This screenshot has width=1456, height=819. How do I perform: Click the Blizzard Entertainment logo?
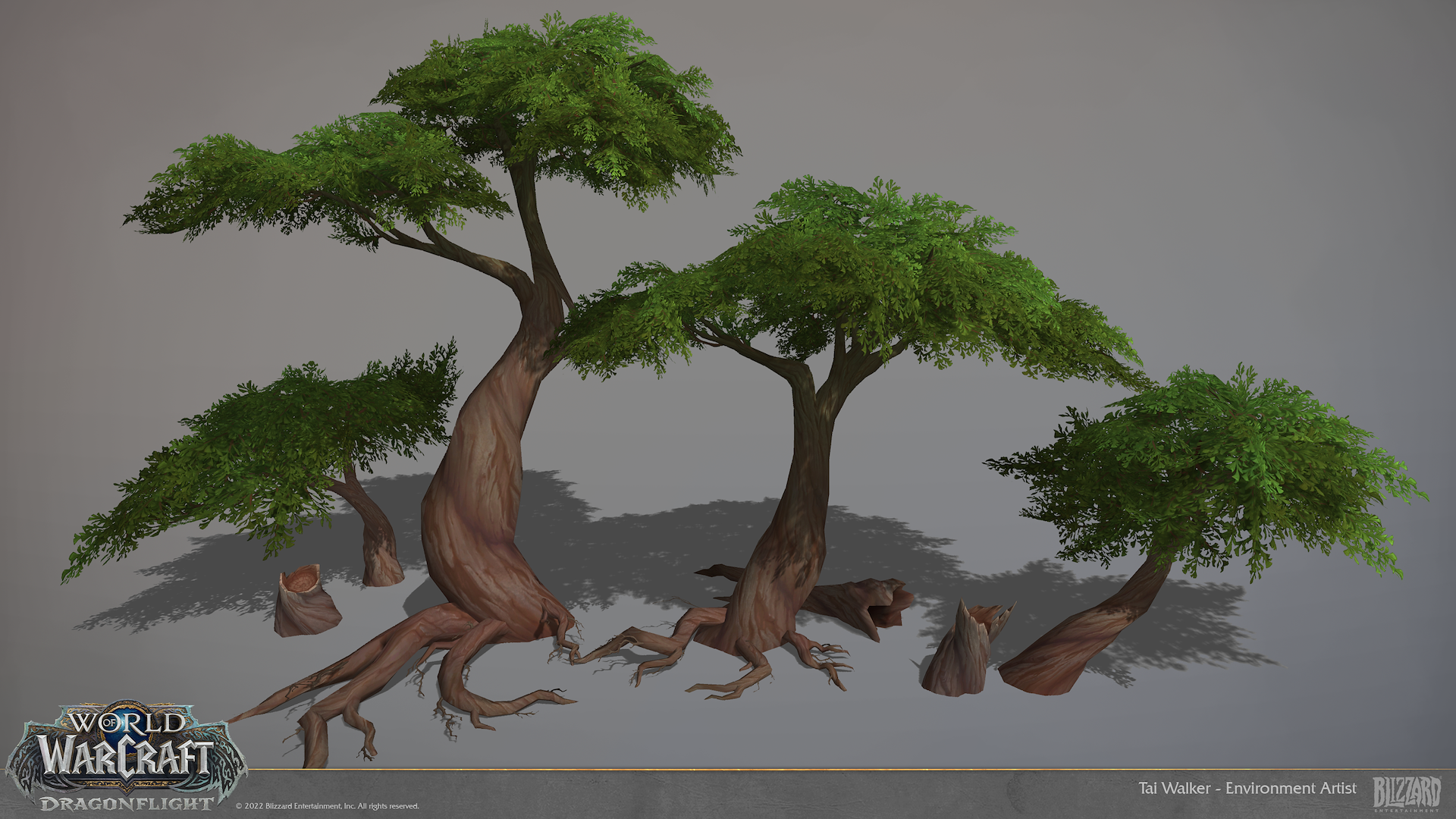pos(1407,793)
